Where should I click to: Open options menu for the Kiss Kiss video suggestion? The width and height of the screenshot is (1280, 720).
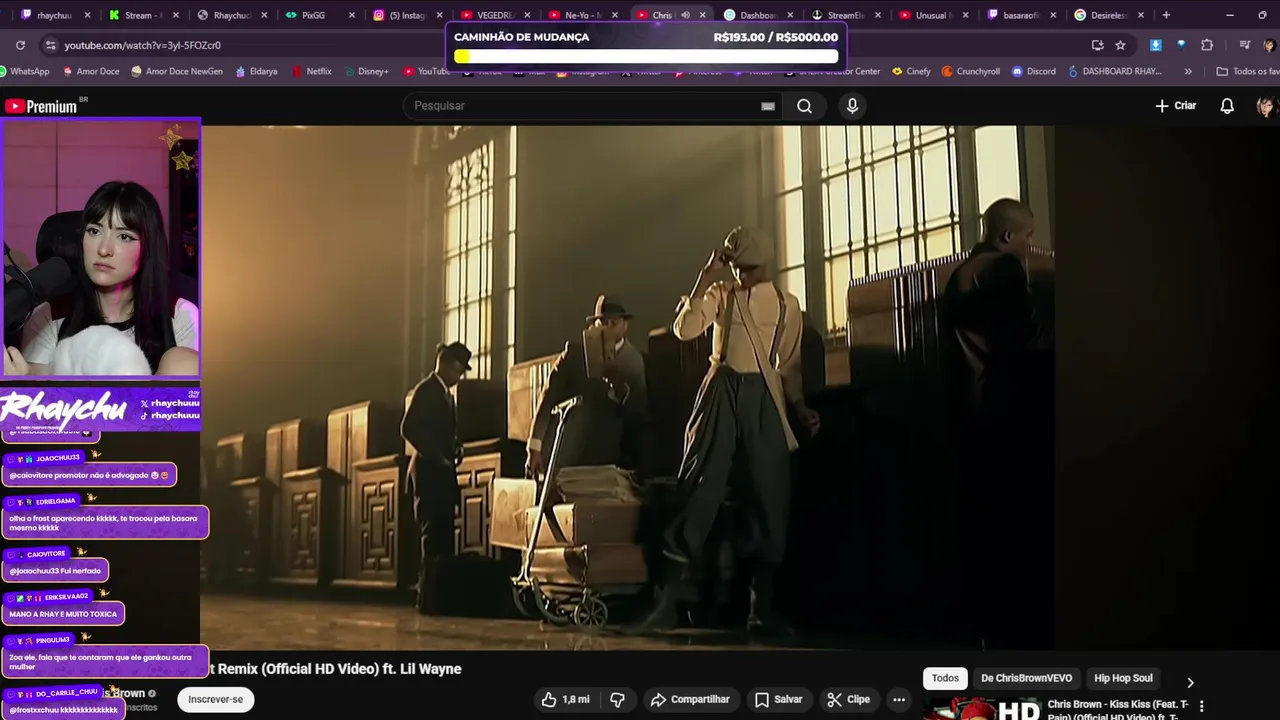[x=1202, y=706]
